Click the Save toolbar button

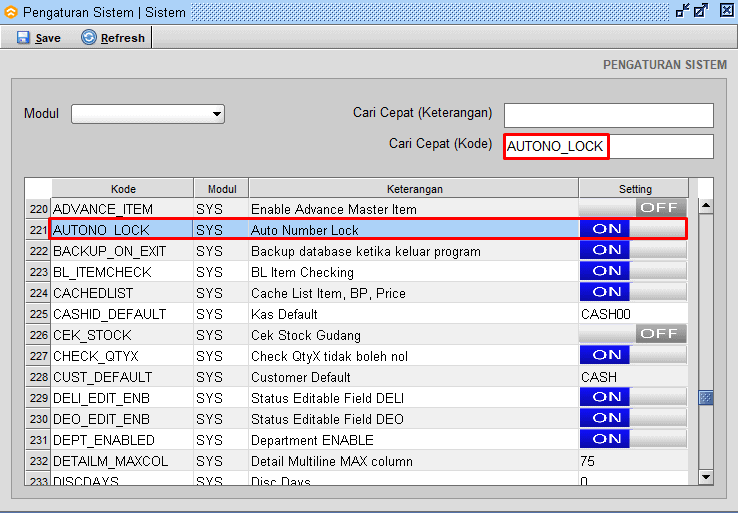39,38
